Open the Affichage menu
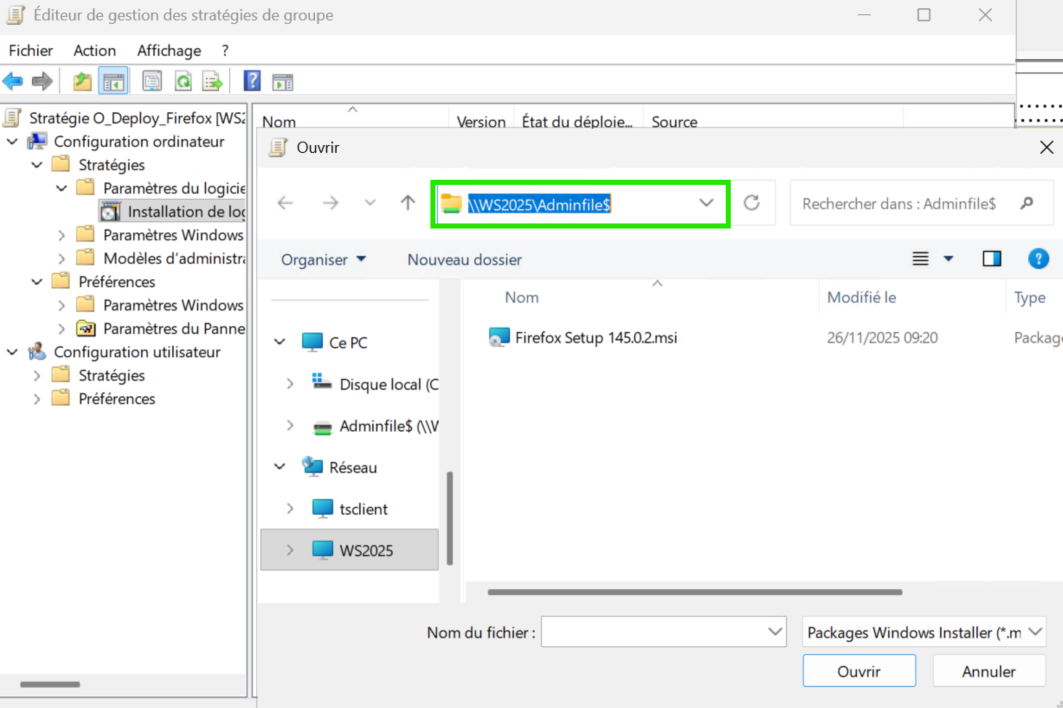Image resolution: width=1063 pixels, height=708 pixels. pyautogui.click(x=168, y=50)
